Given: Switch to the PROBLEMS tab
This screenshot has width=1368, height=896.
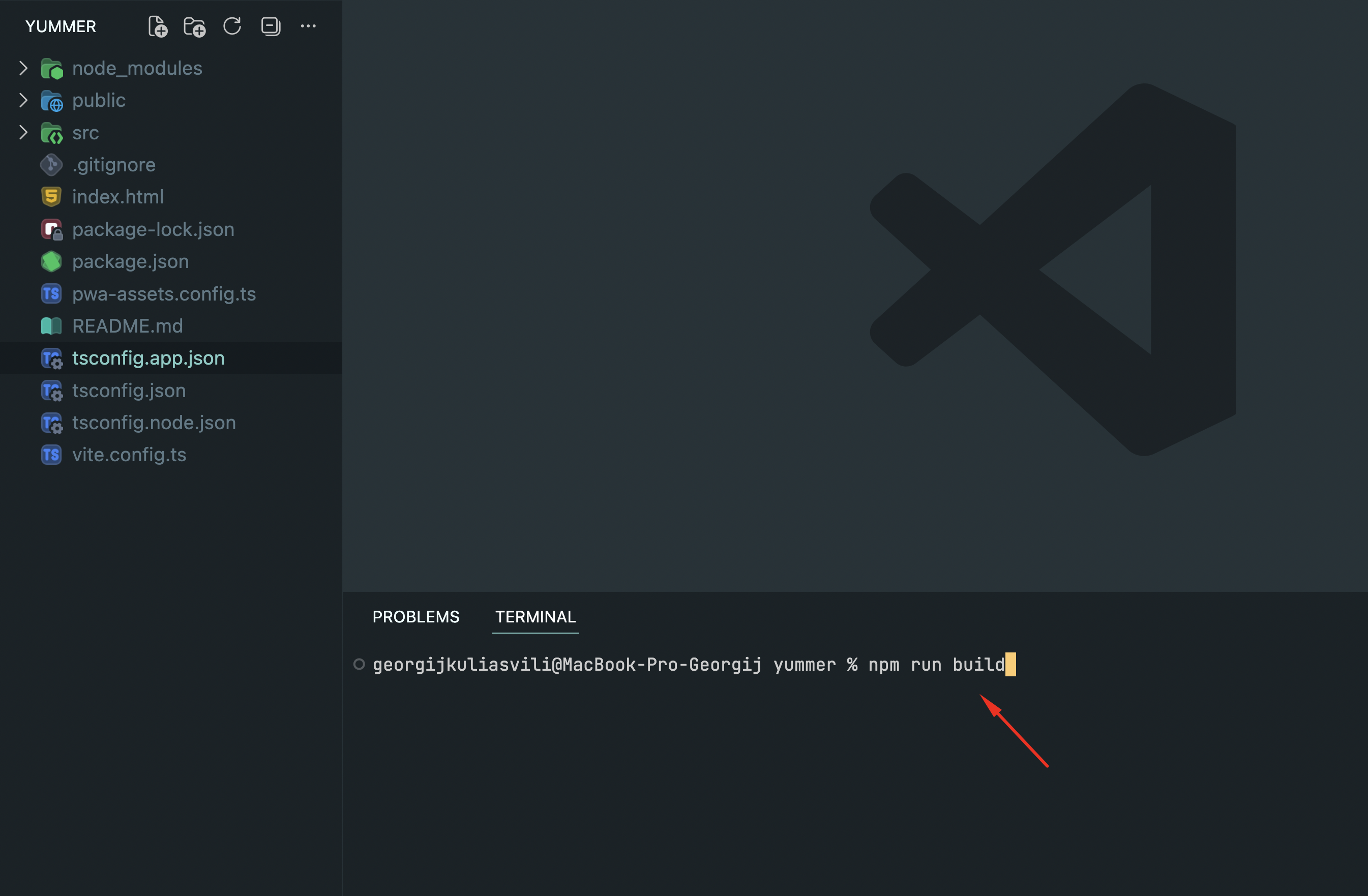Looking at the screenshot, I should pos(415,617).
